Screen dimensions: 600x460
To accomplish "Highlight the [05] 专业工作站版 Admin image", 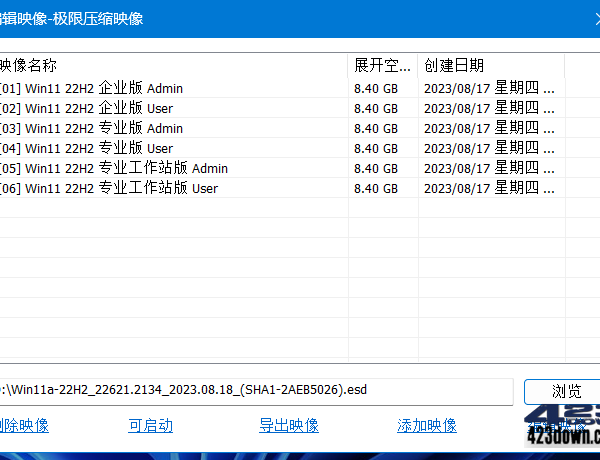I will [114, 168].
